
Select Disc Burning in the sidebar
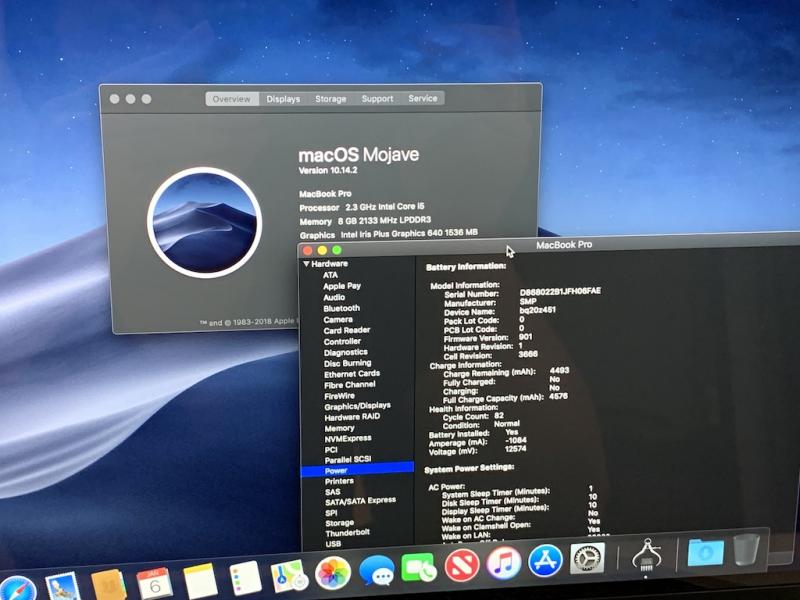pyautogui.click(x=347, y=363)
